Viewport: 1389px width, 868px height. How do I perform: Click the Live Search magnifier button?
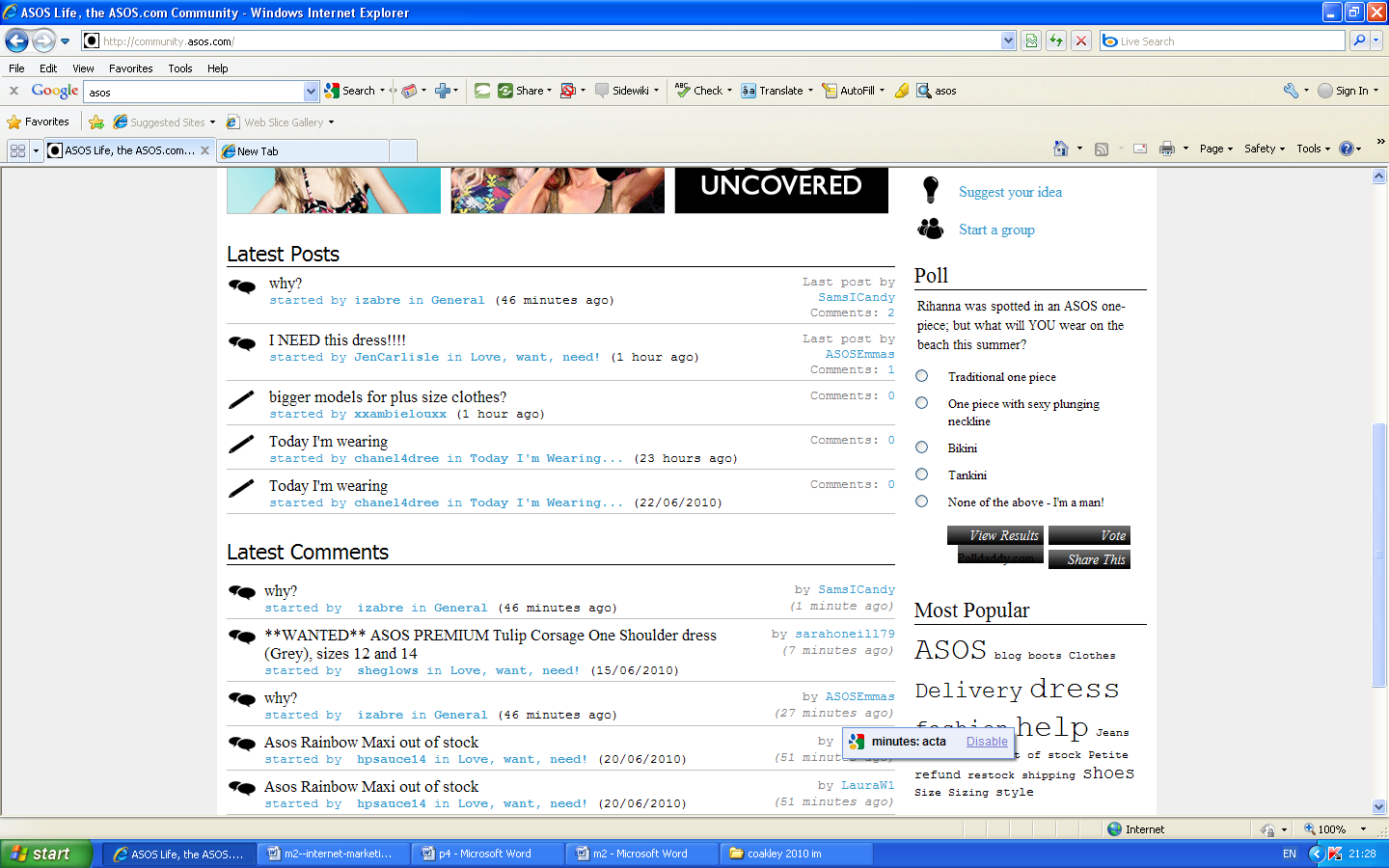point(1359,41)
